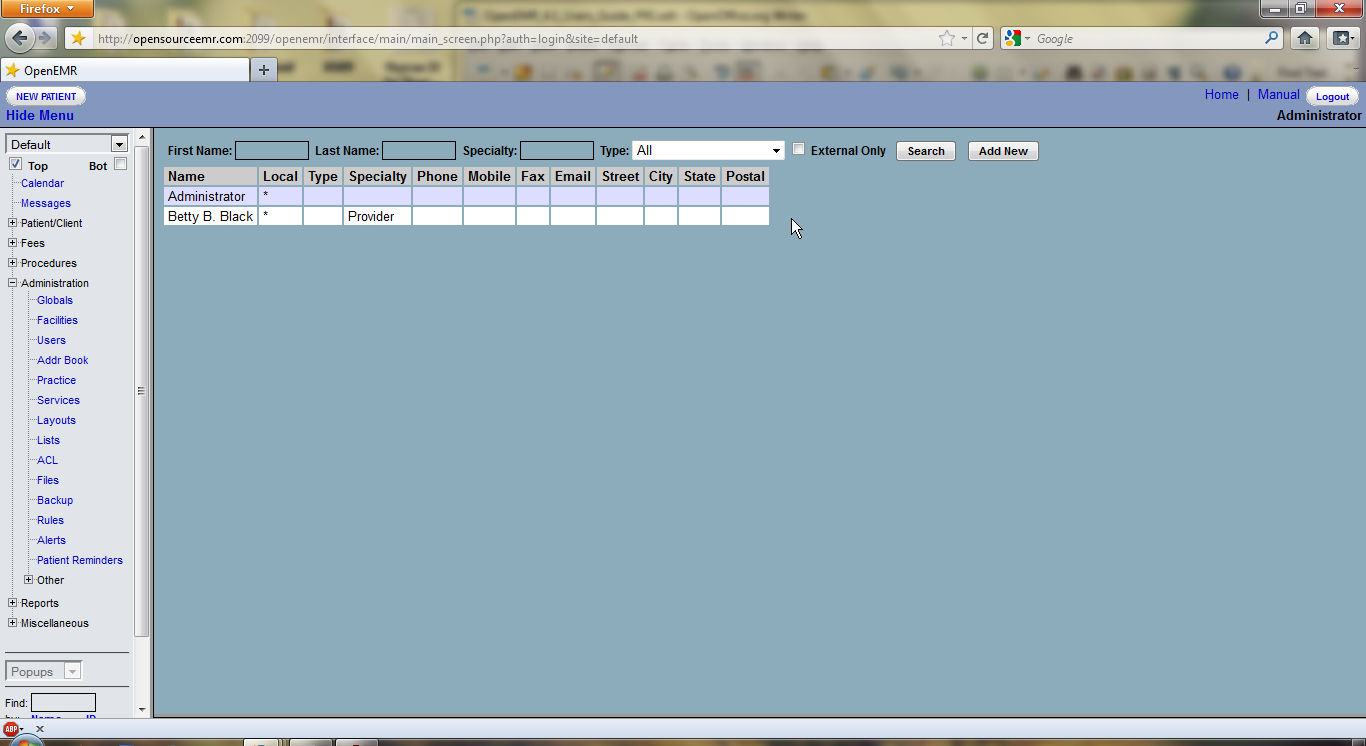Click the browser back arrow button
This screenshot has width=1366, height=746.
coord(20,38)
